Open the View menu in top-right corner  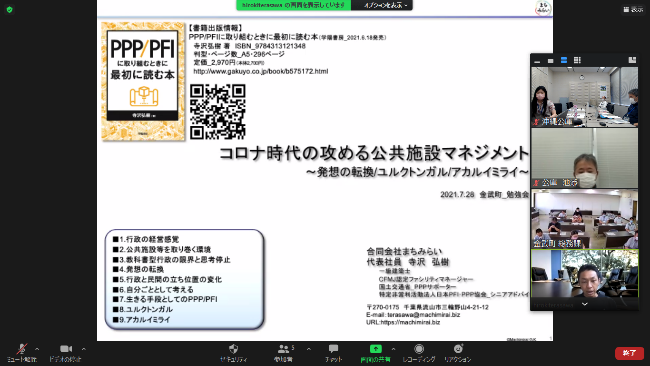633,9
